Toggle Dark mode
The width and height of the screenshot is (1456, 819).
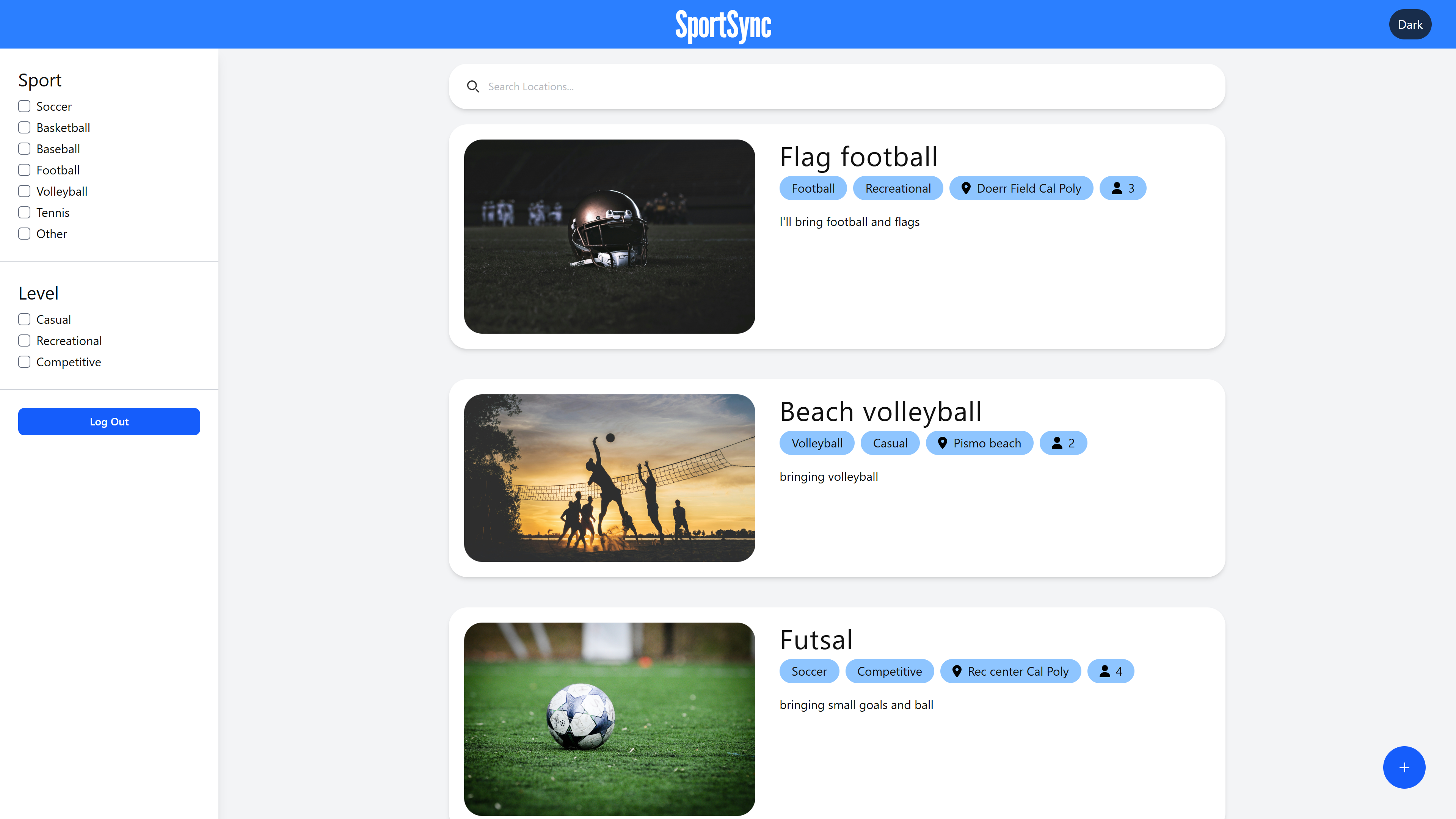click(1410, 24)
